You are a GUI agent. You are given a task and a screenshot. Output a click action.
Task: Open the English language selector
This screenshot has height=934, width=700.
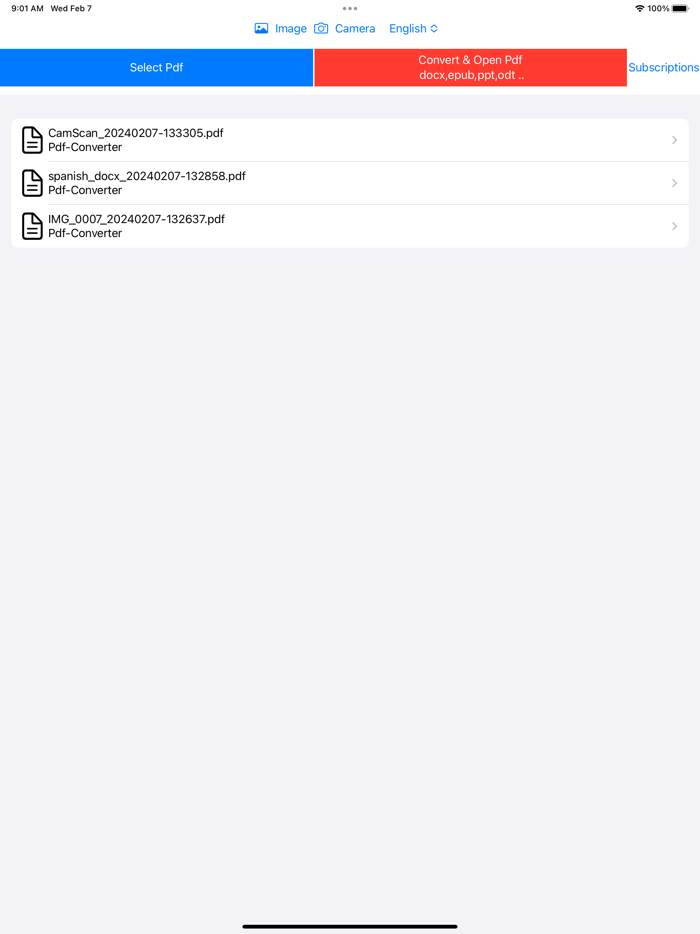click(413, 28)
